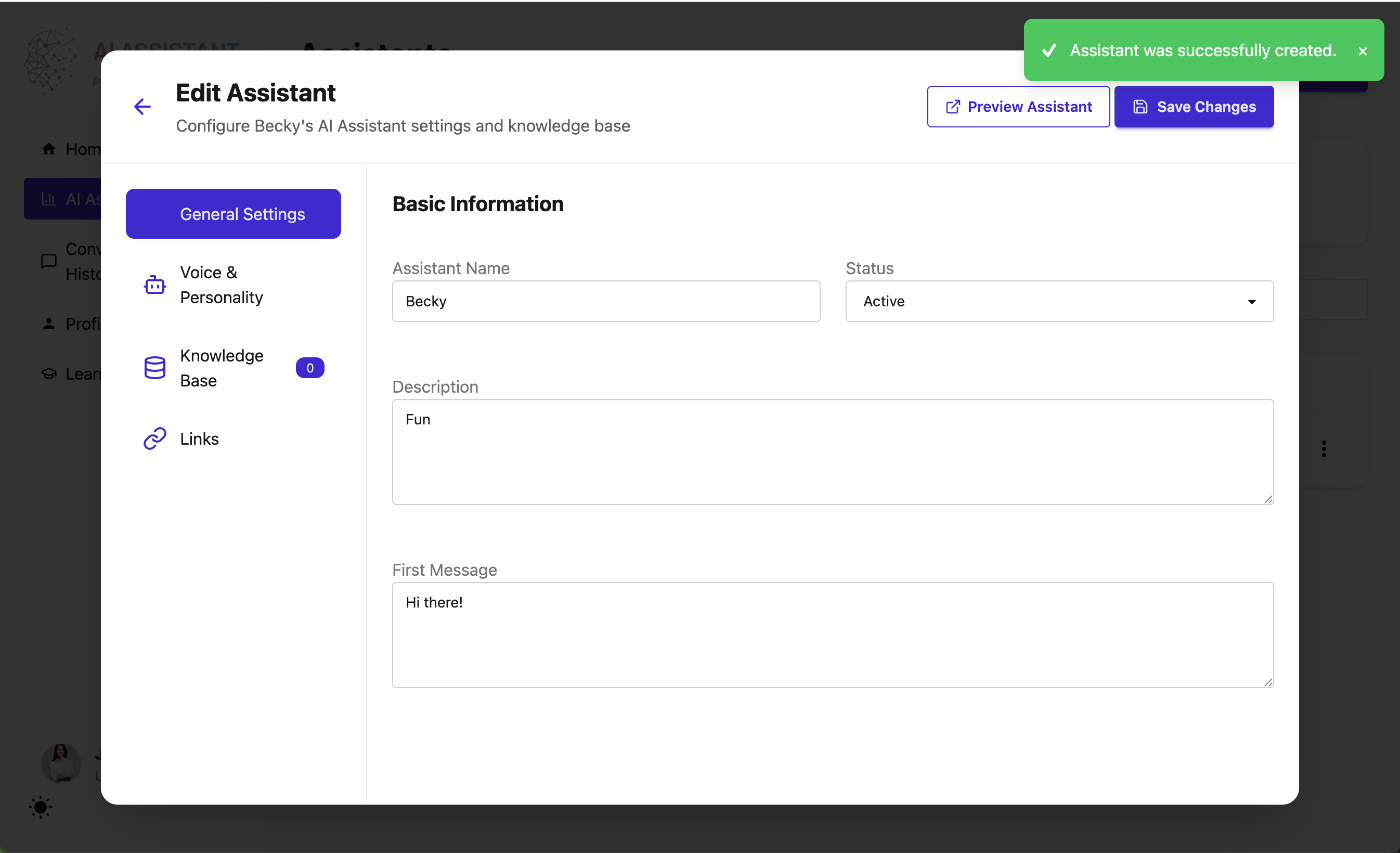This screenshot has width=1400, height=853.
Task: Click the Home house icon in sidebar
Action: [49, 149]
